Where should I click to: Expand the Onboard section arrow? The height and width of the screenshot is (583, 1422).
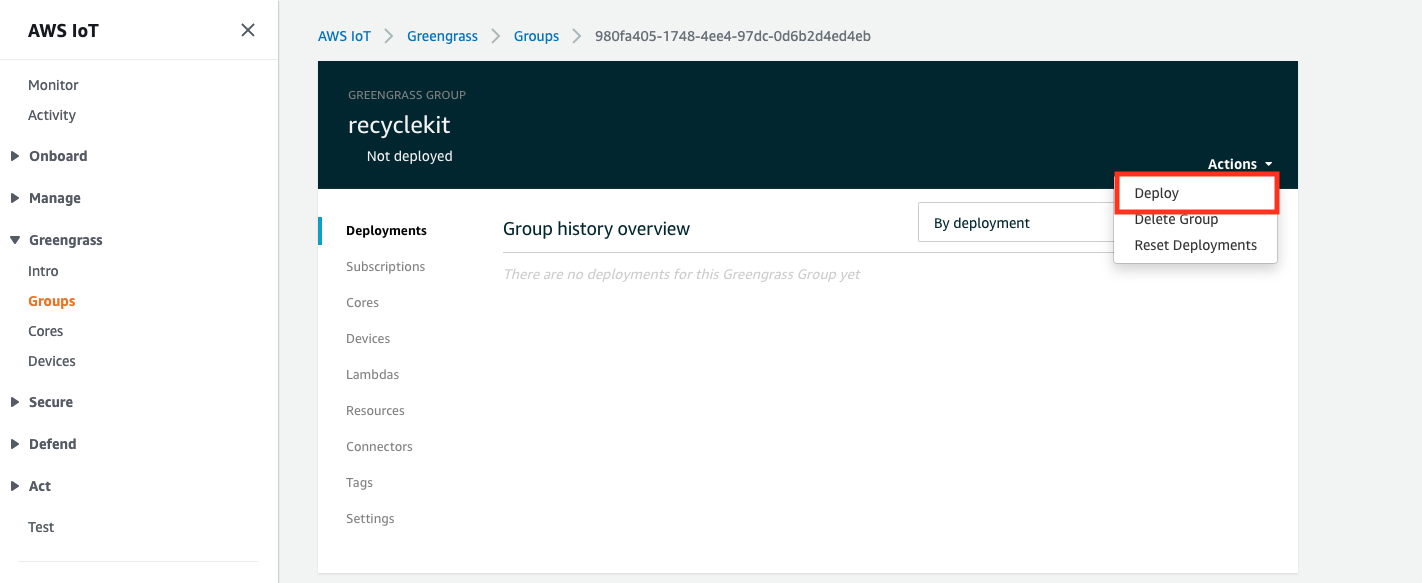click(15, 156)
